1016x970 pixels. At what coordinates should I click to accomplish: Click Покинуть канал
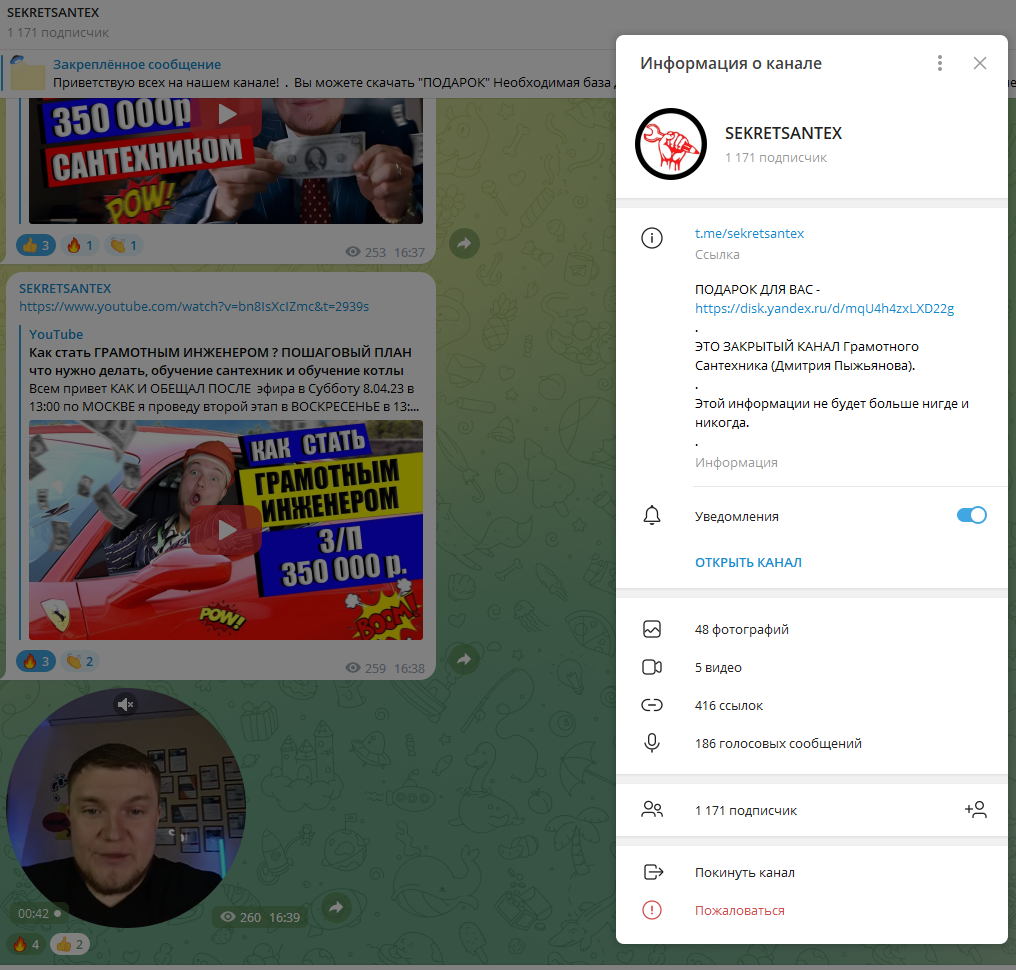tap(745, 873)
